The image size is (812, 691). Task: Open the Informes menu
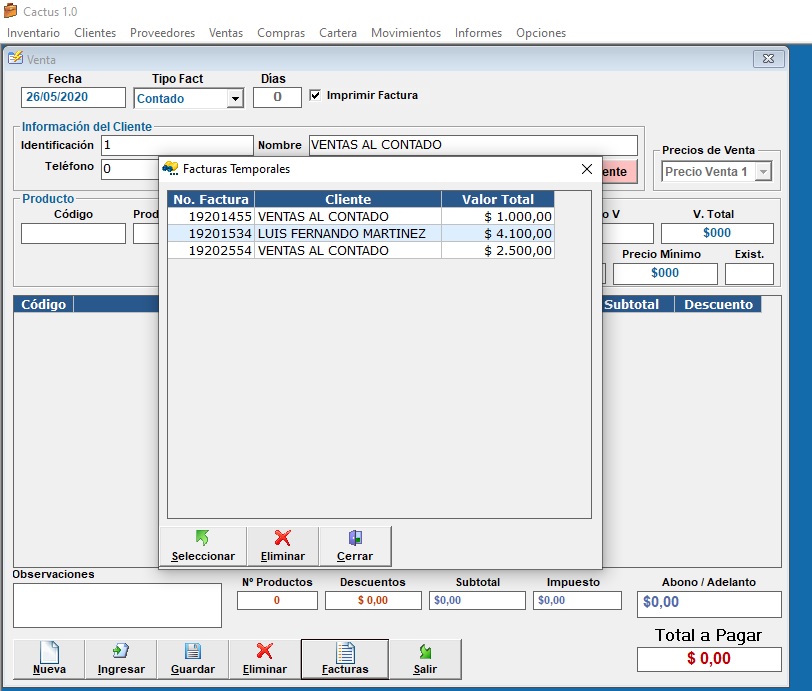tap(478, 33)
